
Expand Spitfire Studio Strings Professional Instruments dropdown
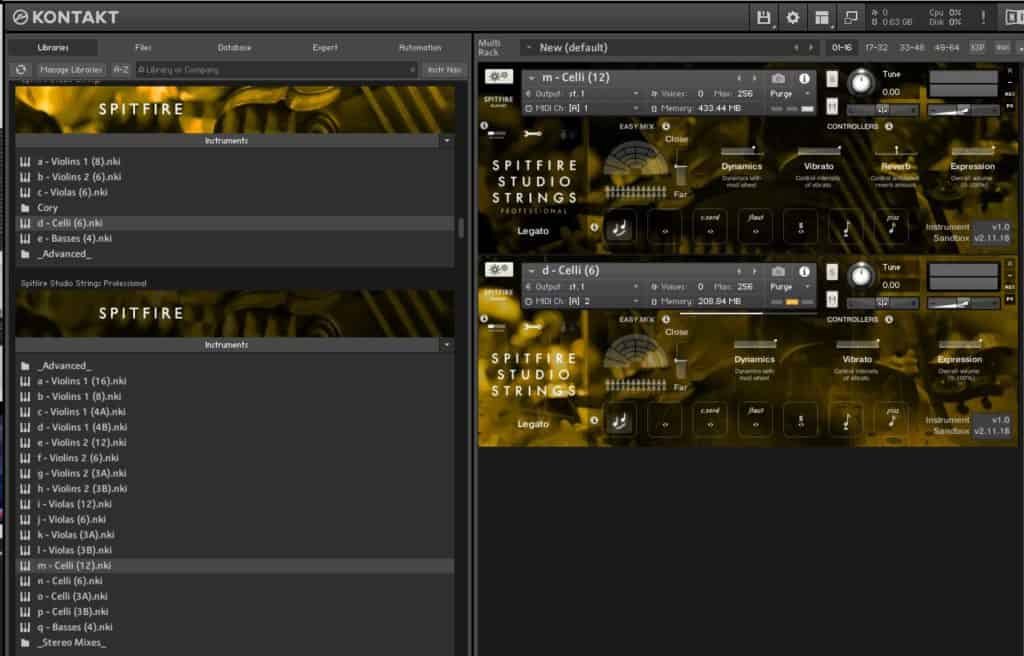(447, 344)
